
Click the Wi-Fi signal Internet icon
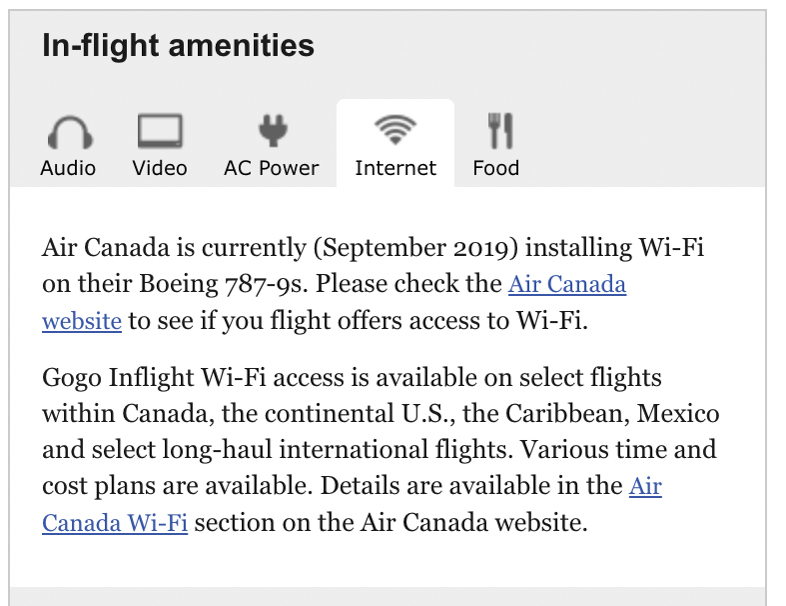tap(395, 130)
